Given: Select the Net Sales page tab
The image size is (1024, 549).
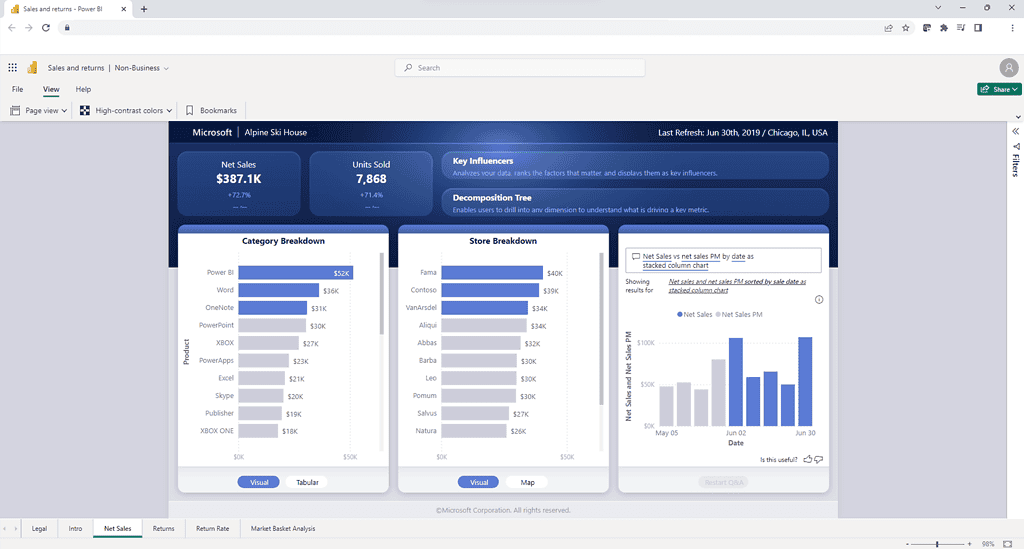Looking at the screenshot, I should 118,529.
